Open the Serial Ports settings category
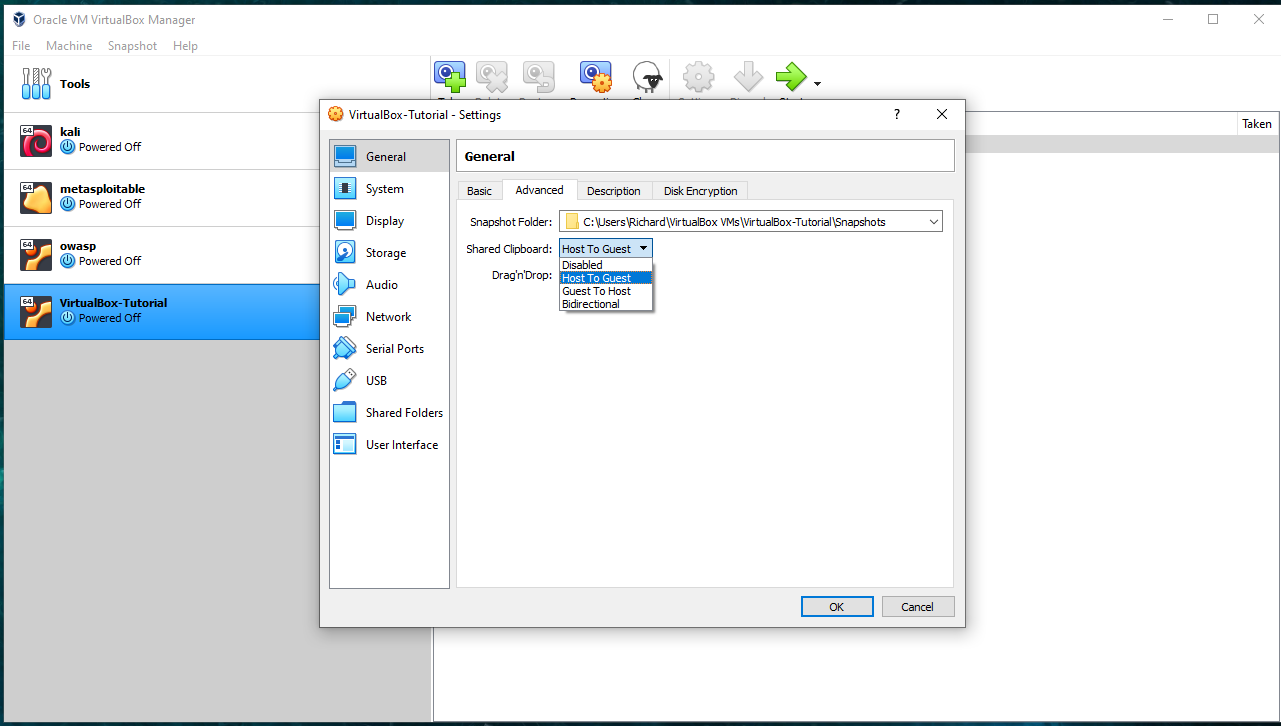 389,348
